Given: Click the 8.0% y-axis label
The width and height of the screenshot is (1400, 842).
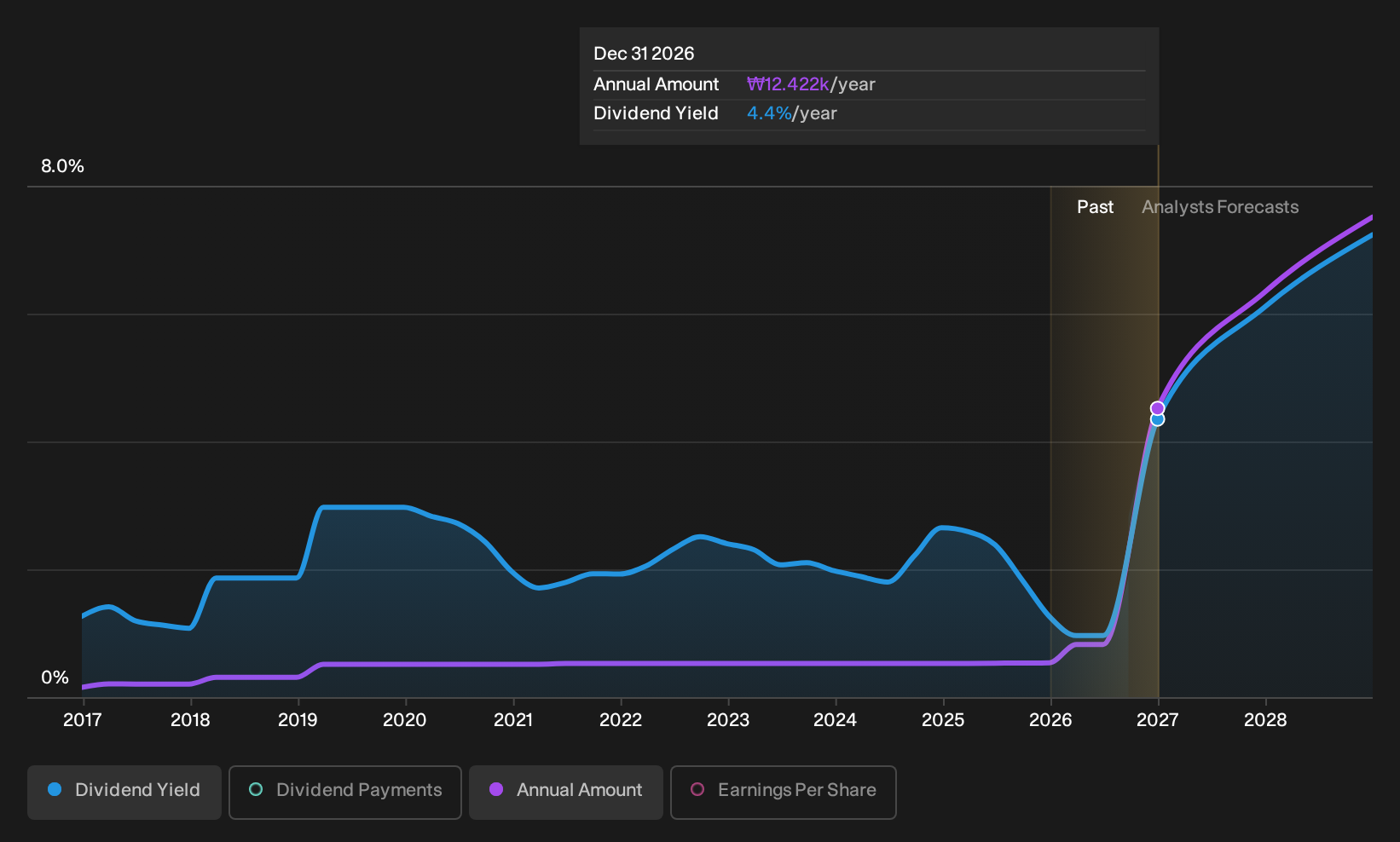Looking at the screenshot, I should coord(63,166).
